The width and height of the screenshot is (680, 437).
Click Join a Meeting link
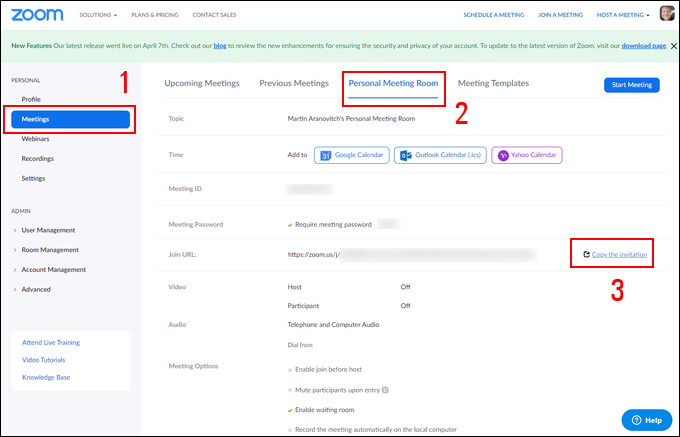560,15
